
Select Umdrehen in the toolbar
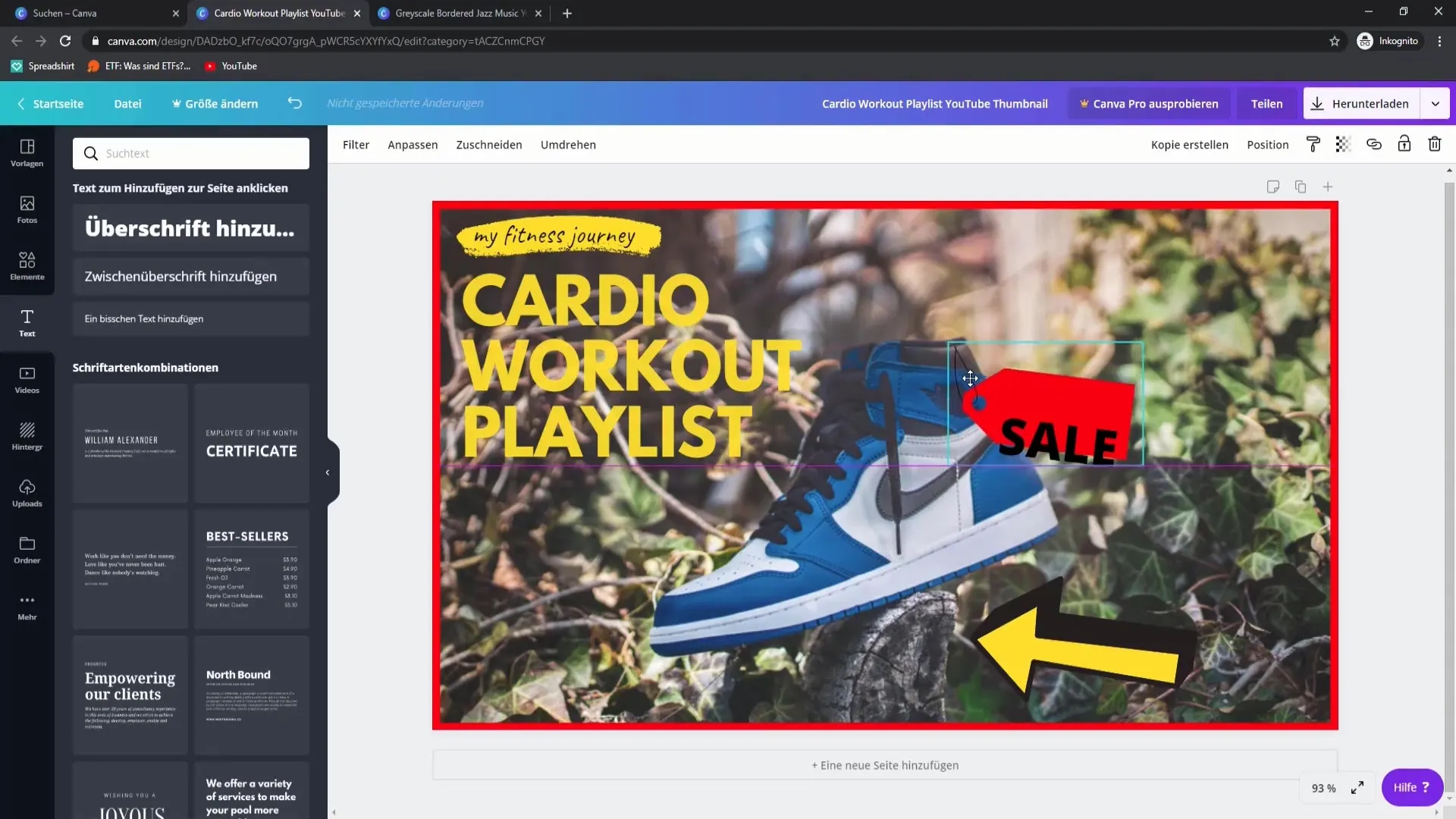click(x=568, y=145)
